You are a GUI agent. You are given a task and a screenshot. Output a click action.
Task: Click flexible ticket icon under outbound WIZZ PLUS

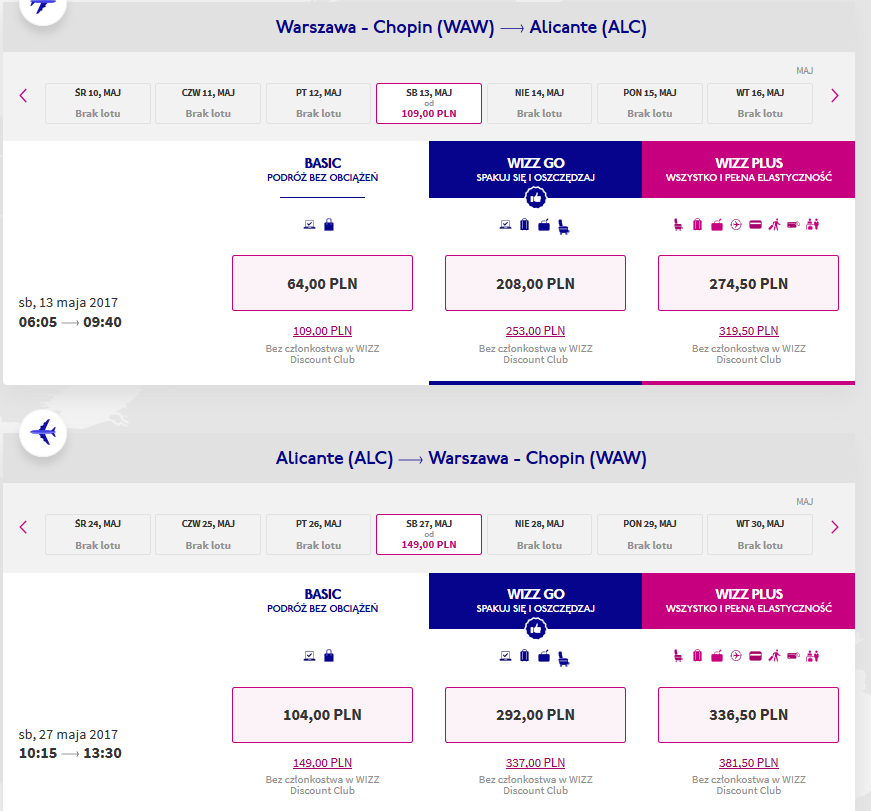[x=793, y=224]
